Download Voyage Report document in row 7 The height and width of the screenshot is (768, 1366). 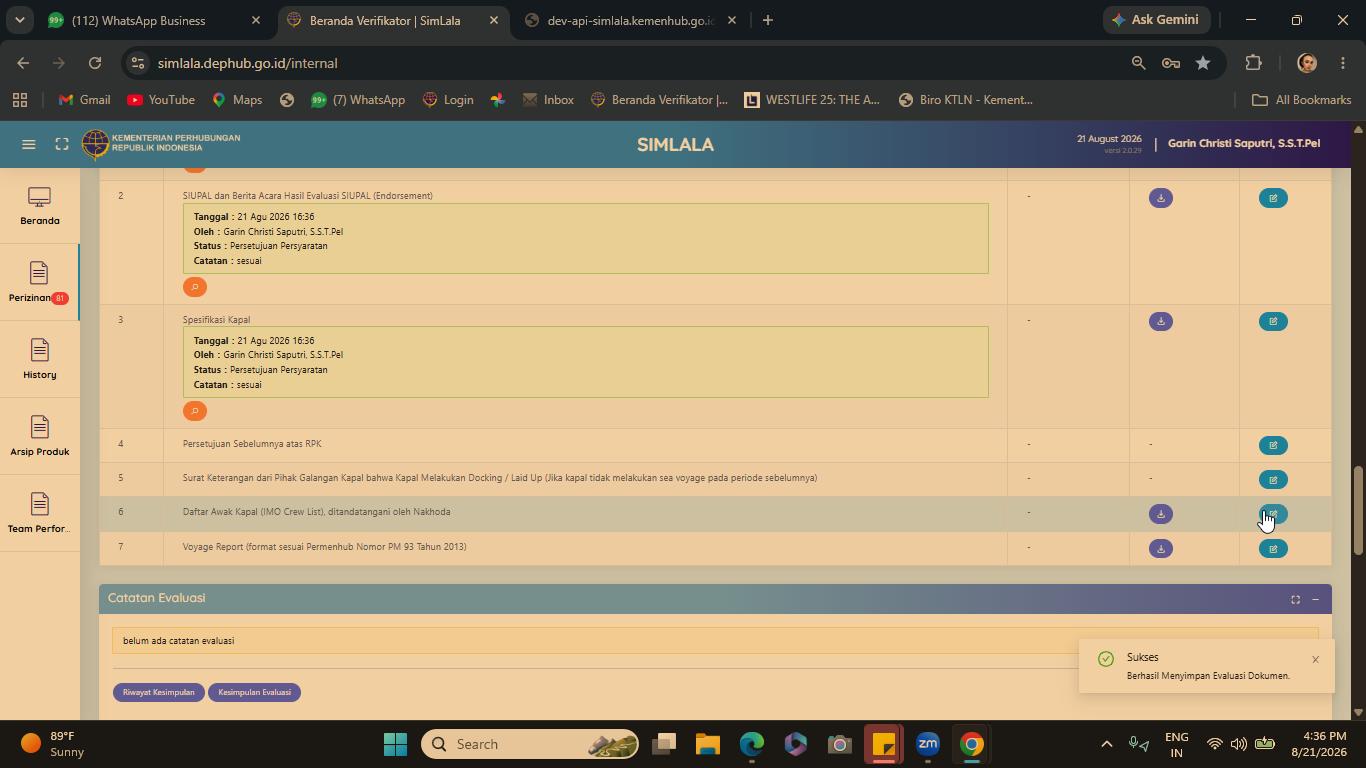(1160, 549)
